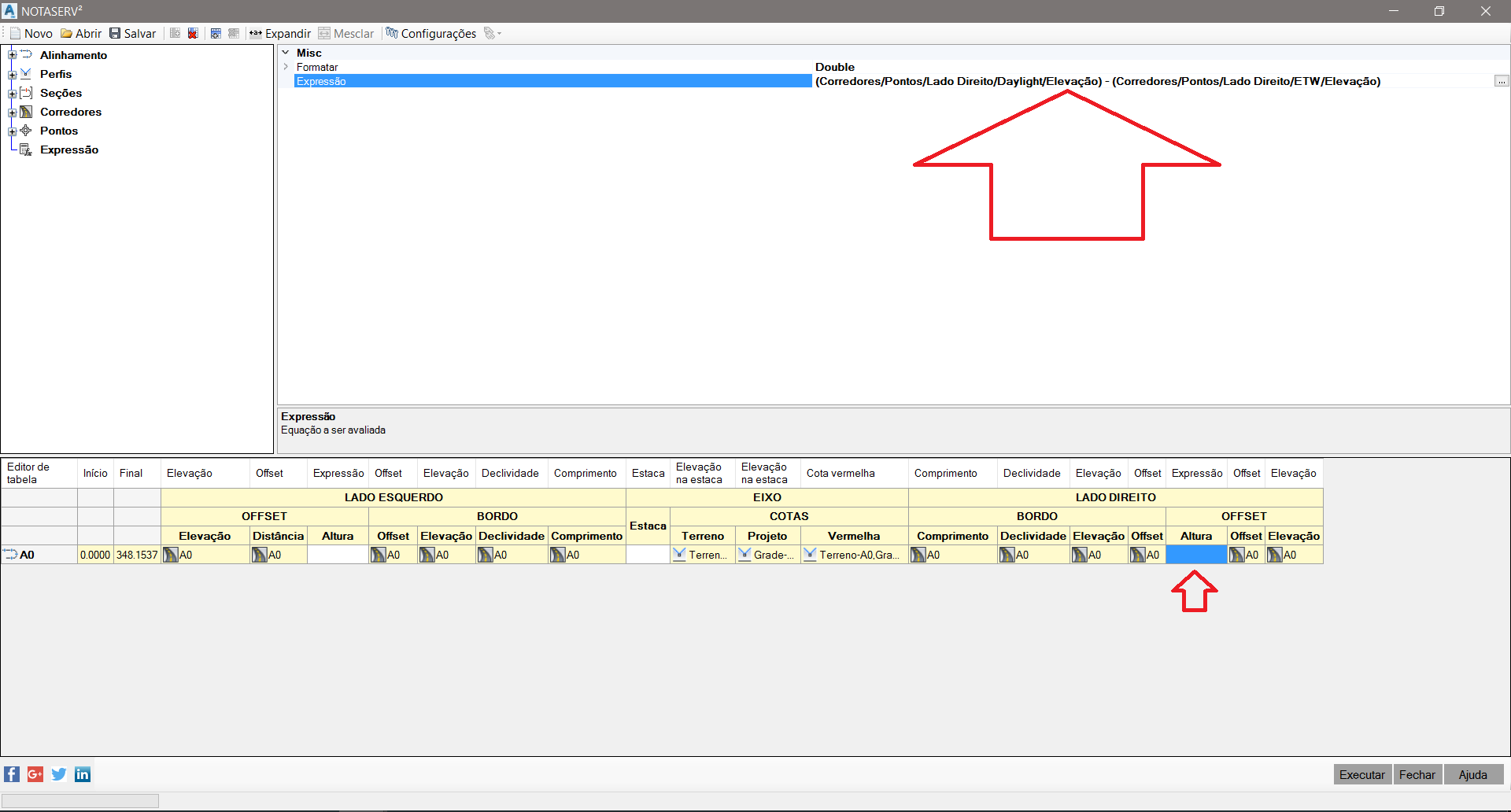Expand the Pontos tree node
Screen dimensions: 1511x812
point(12,131)
